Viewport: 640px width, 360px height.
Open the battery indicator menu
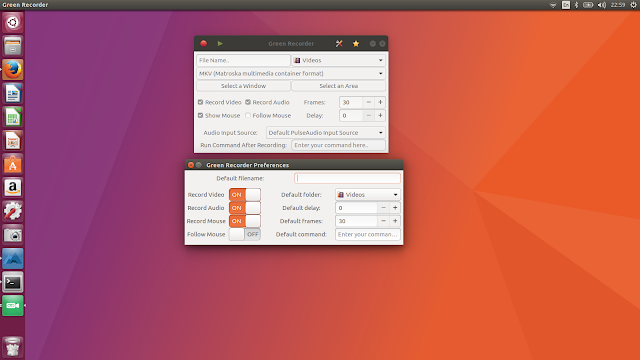(x=588, y=5)
